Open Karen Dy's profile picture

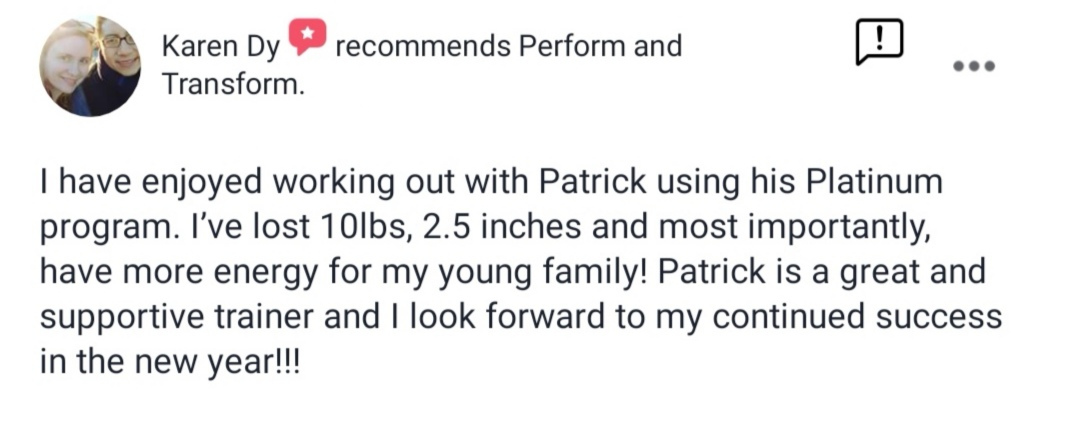[x=90, y=66]
